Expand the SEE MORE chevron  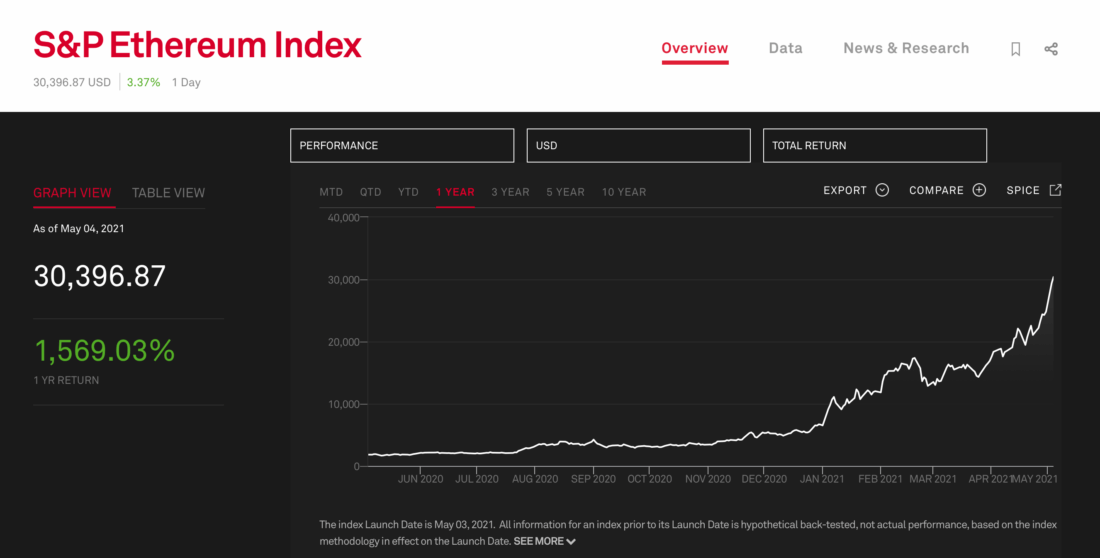[x=571, y=541]
